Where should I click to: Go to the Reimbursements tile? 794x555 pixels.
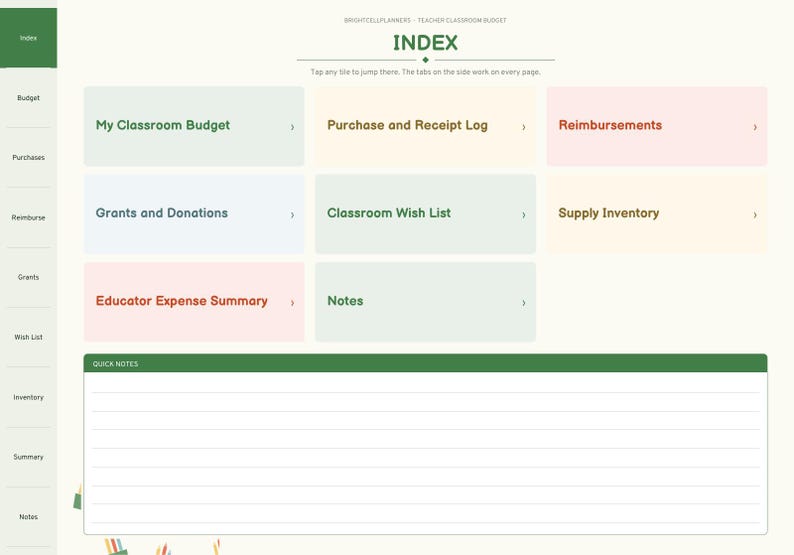(x=657, y=126)
